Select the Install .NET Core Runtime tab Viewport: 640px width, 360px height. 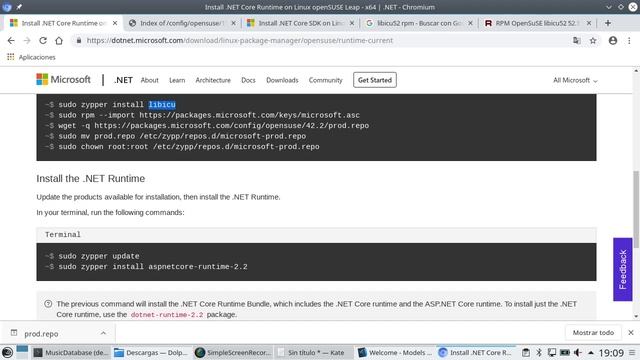(x=63, y=23)
